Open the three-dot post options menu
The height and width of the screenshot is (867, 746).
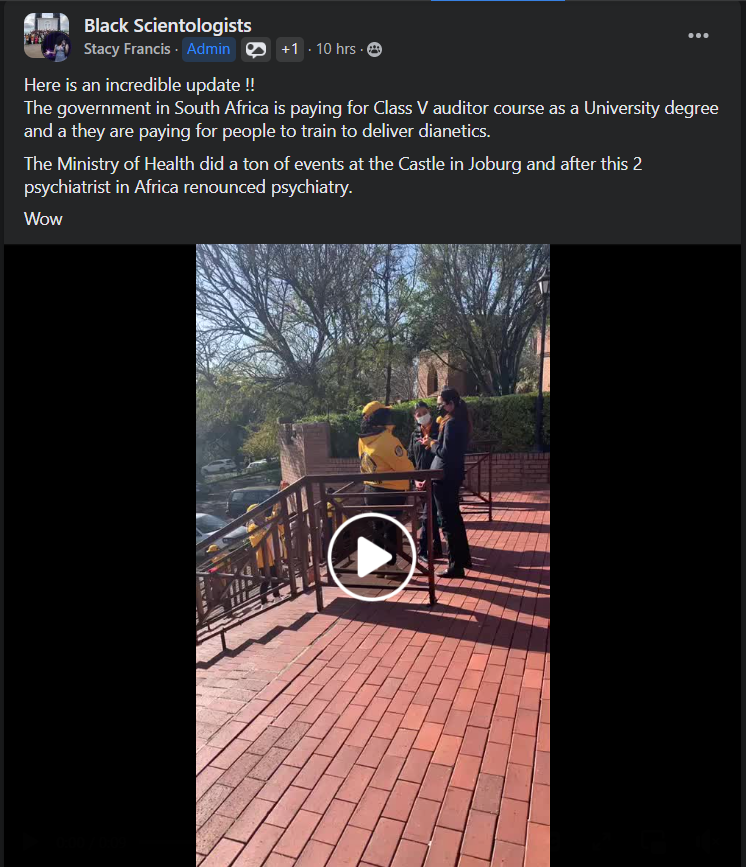click(698, 35)
